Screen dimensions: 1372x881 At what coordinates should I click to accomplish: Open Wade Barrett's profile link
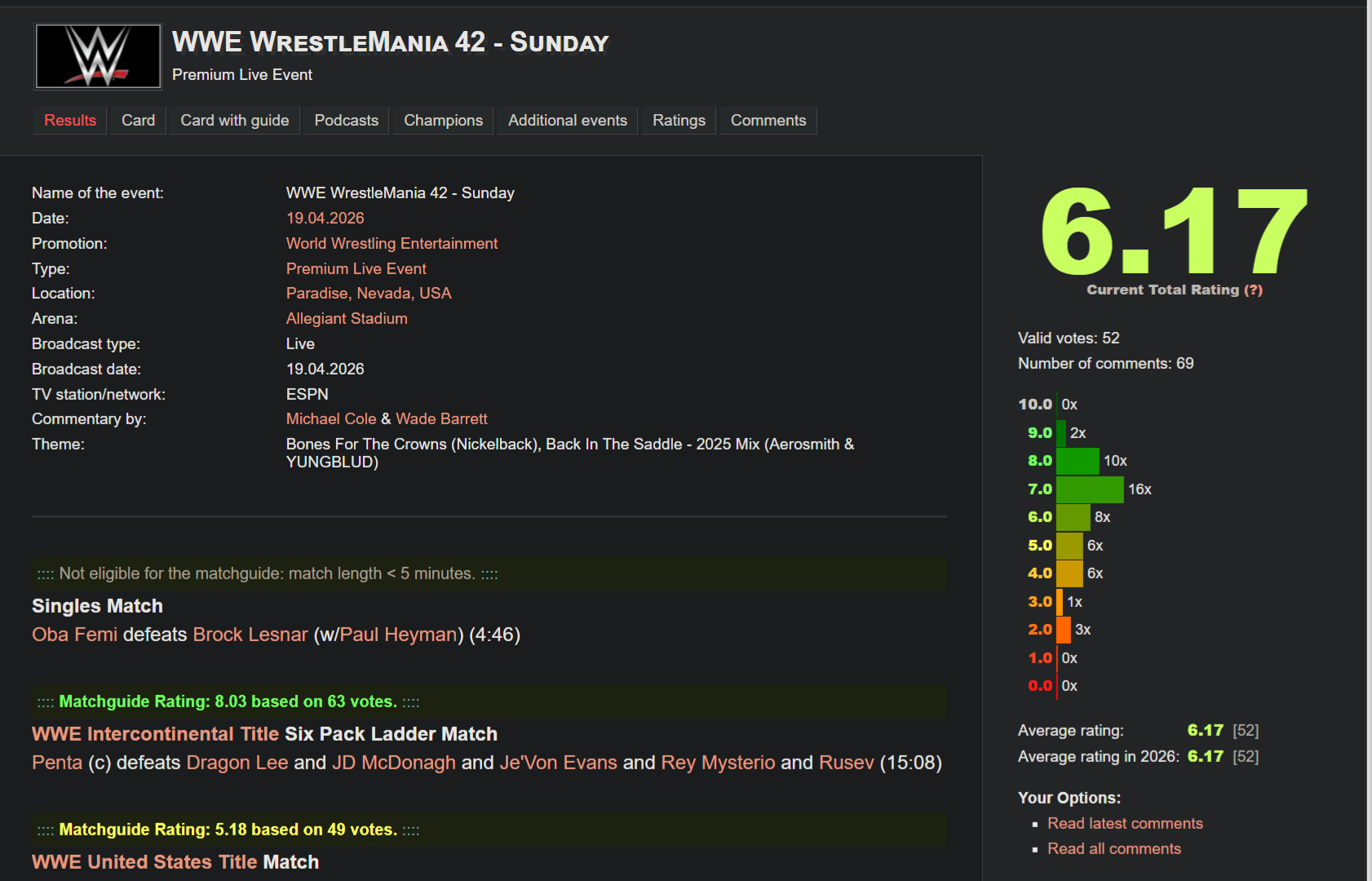pyautogui.click(x=442, y=418)
